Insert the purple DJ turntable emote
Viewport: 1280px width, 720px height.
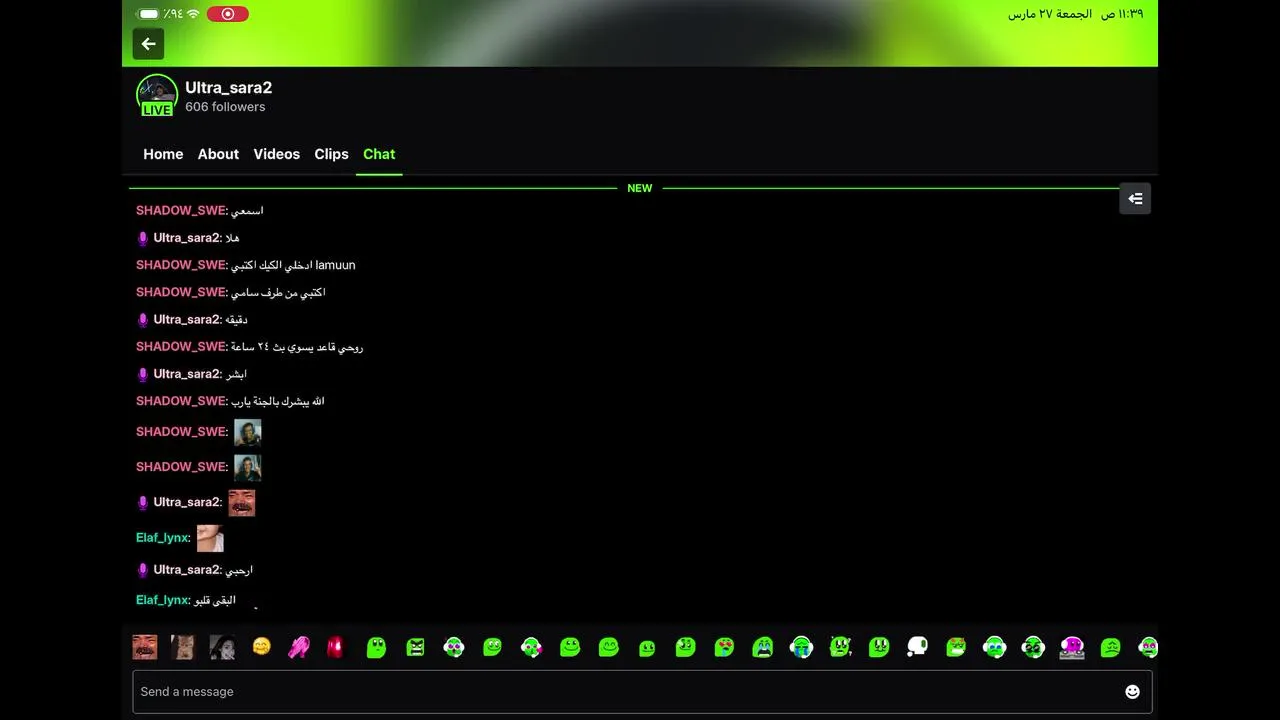pos(1072,647)
